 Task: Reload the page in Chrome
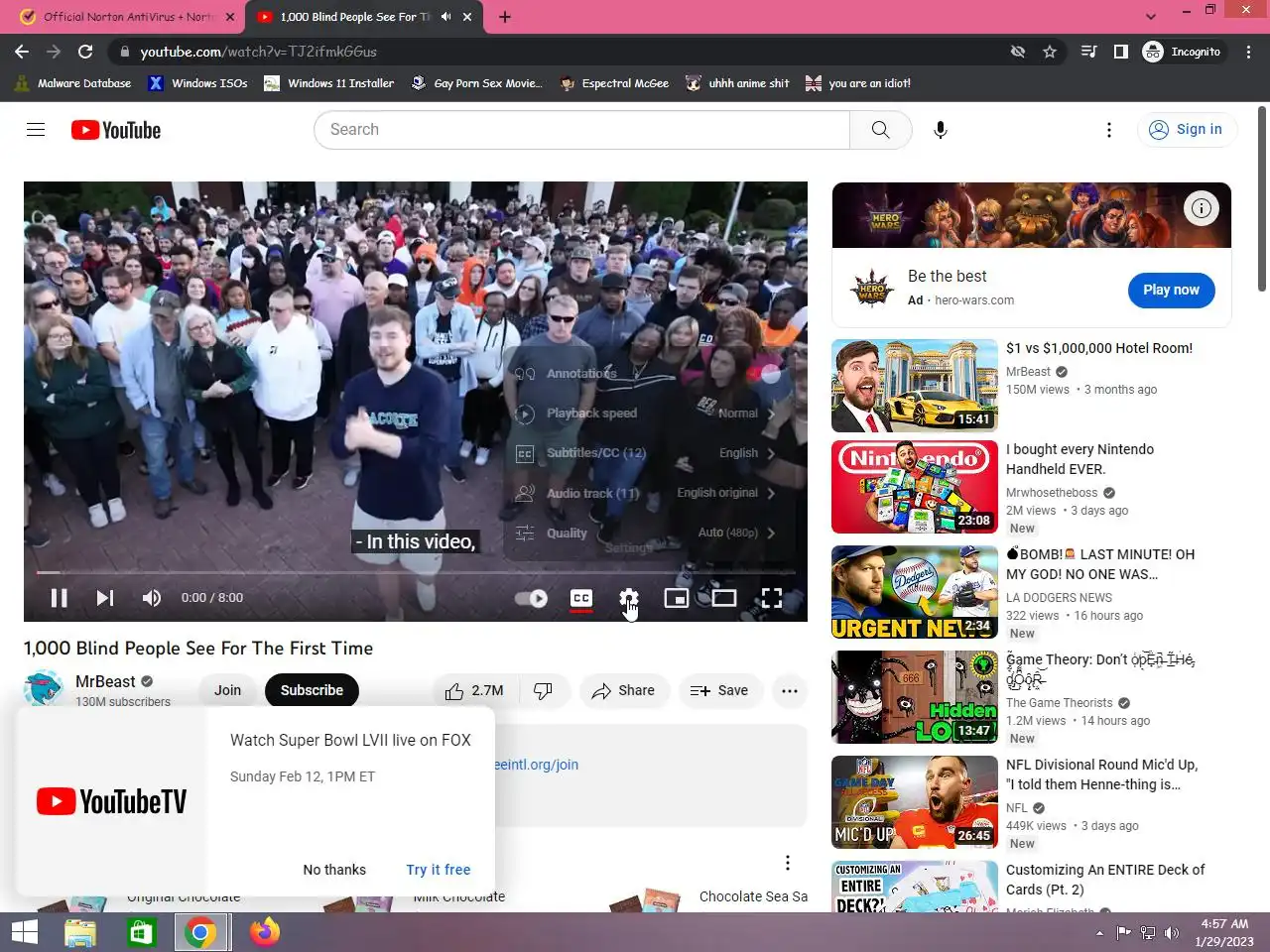tap(85, 52)
